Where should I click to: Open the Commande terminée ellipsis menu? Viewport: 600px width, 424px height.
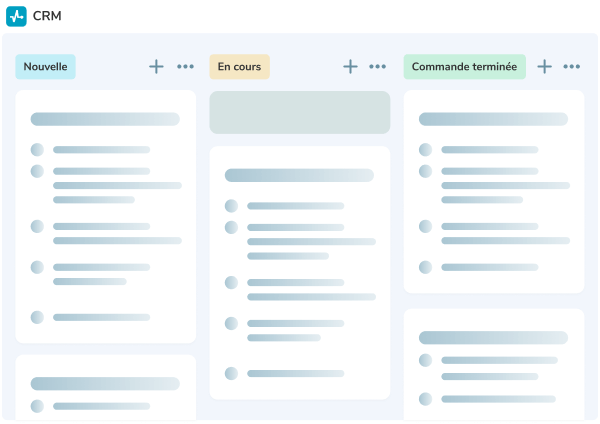click(572, 67)
